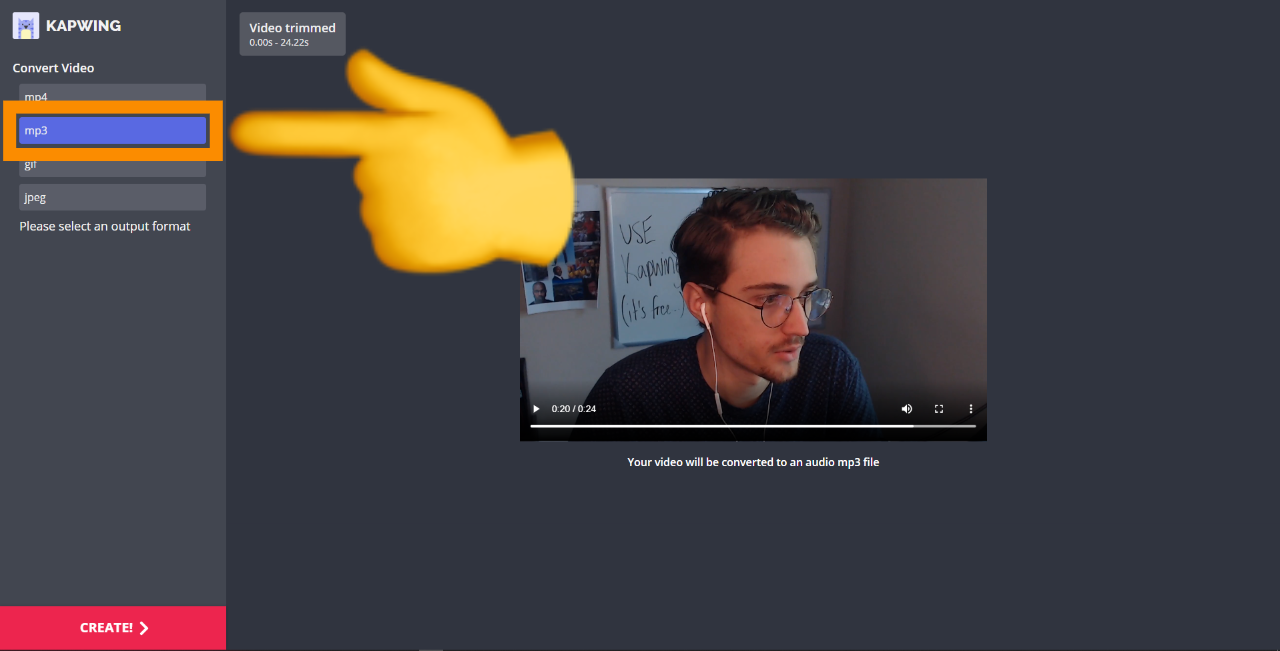Open the Video trimmed info box
This screenshot has width=1280, height=651.
(x=293, y=34)
